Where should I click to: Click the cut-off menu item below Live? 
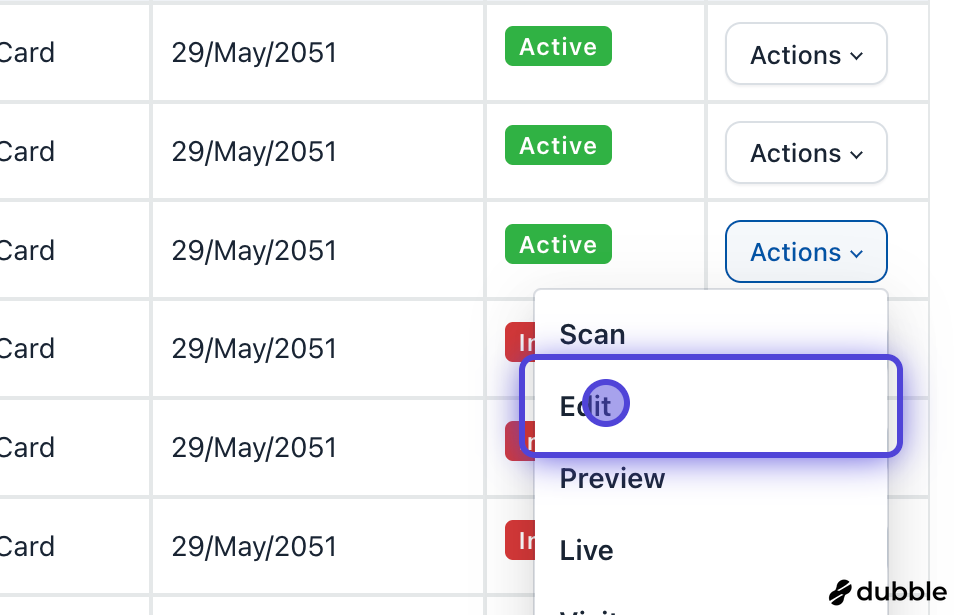click(x=590, y=608)
